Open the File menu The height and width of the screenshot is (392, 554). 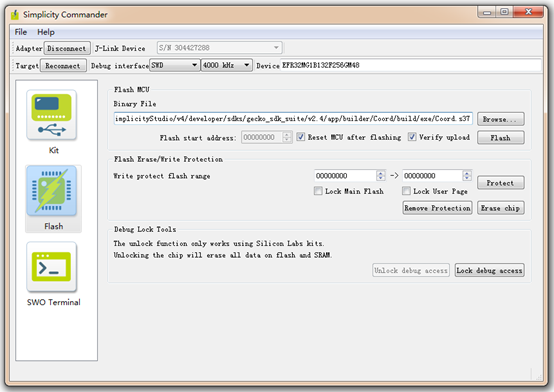[20, 32]
